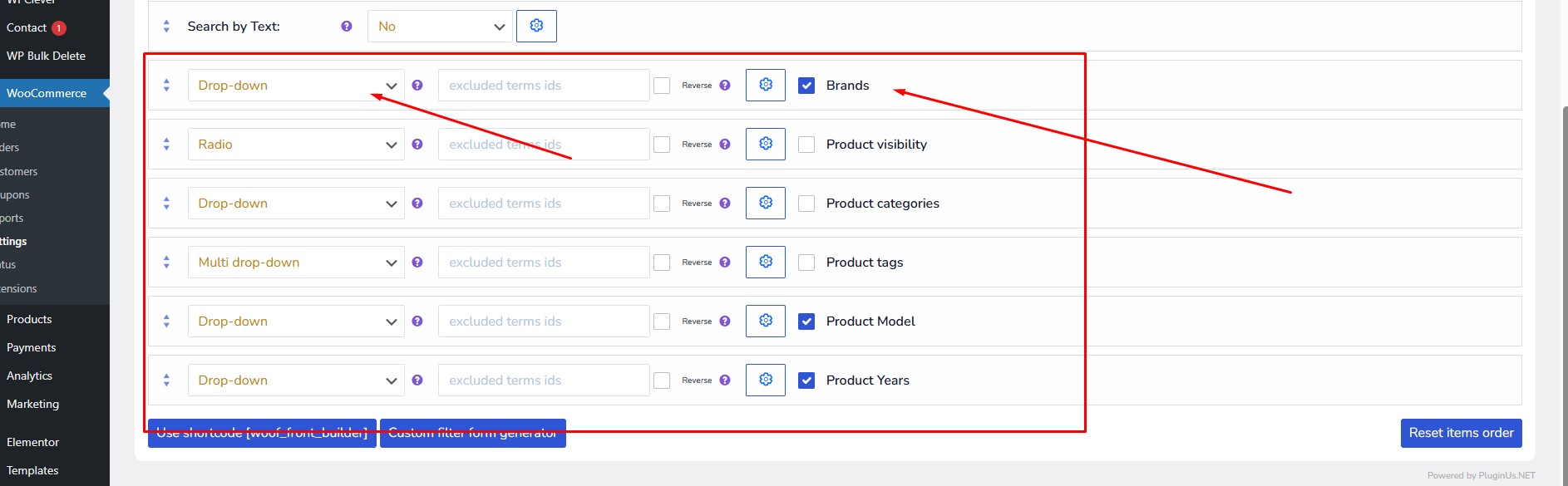
Task: Open gear settings for Product visibility row
Action: (765, 144)
